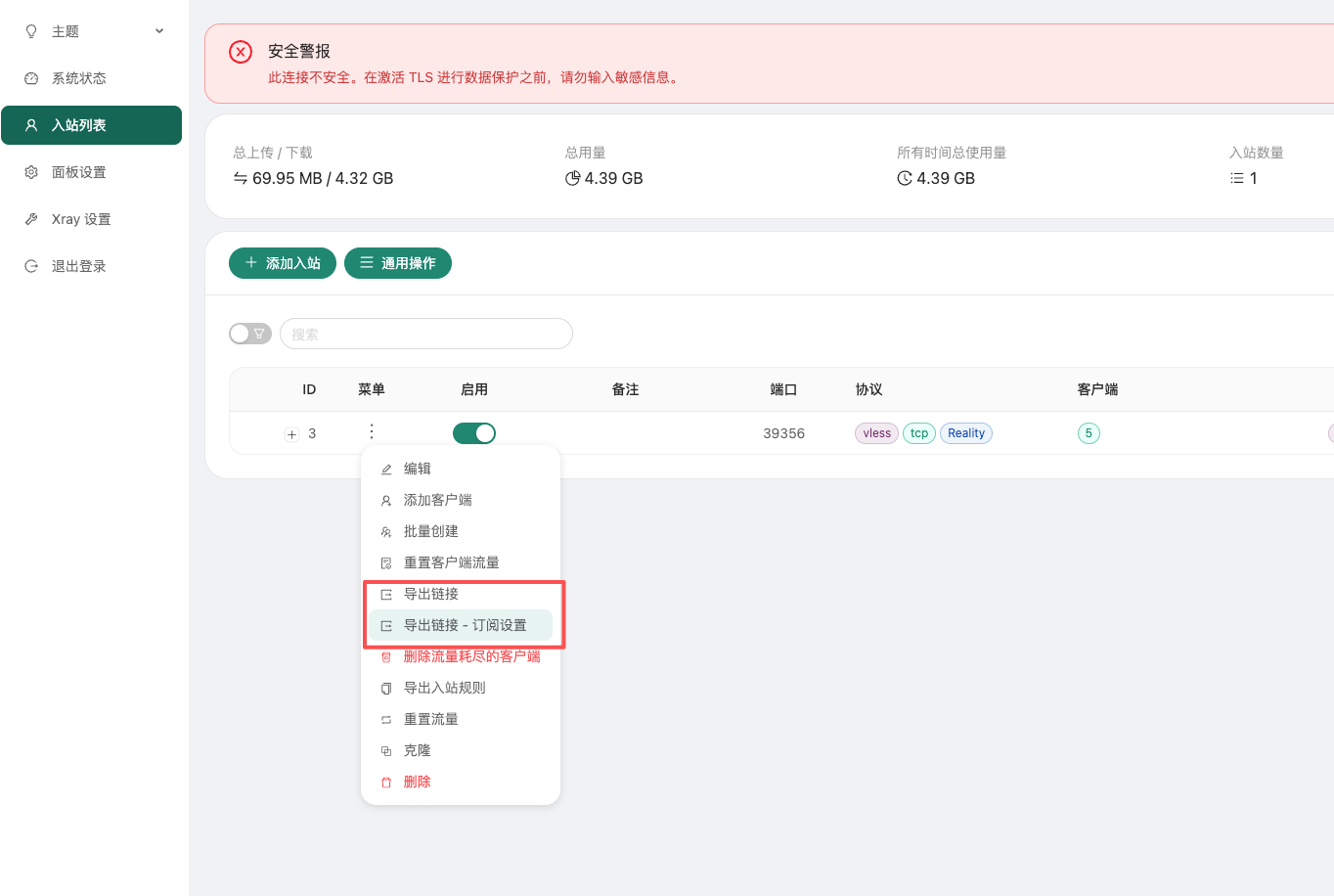
Task: Open the 通用操作 general actions dropdown
Action: 398,263
